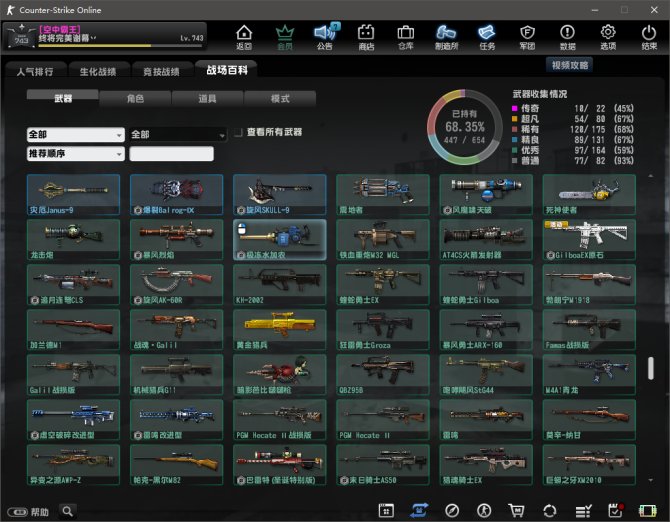
Task: Go back with the 返回 home icon
Action: pyautogui.click(x=244, y=37)
